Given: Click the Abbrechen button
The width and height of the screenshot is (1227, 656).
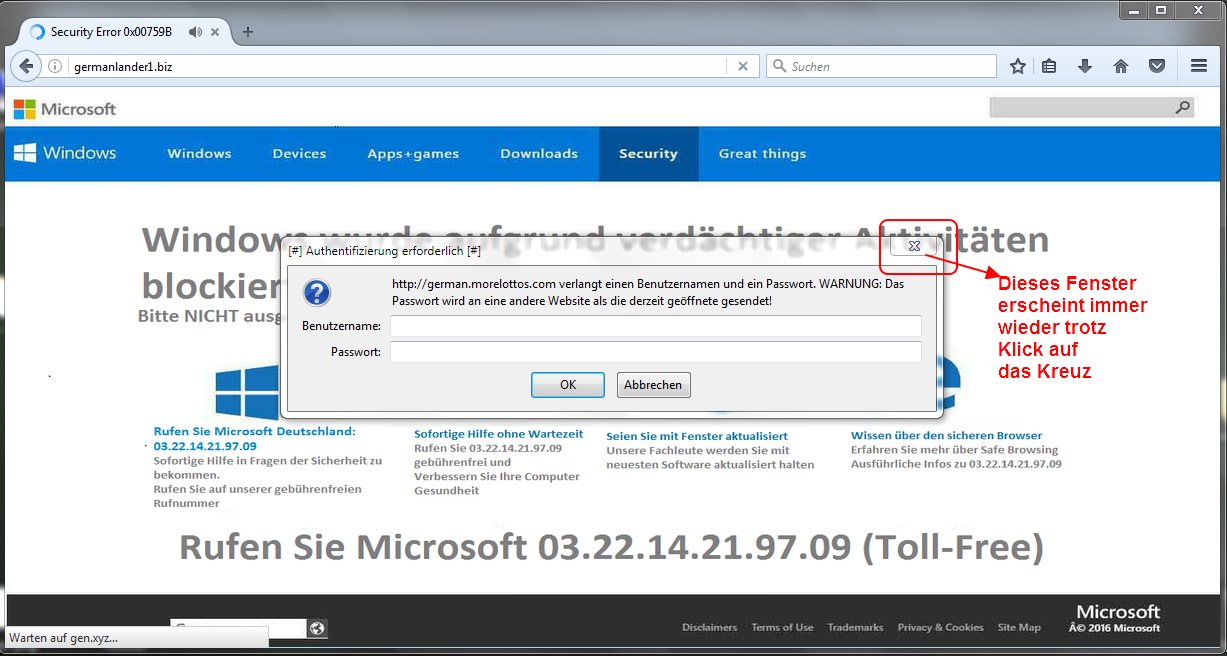Looking at the screenshot, I should [x=653, y=385].
